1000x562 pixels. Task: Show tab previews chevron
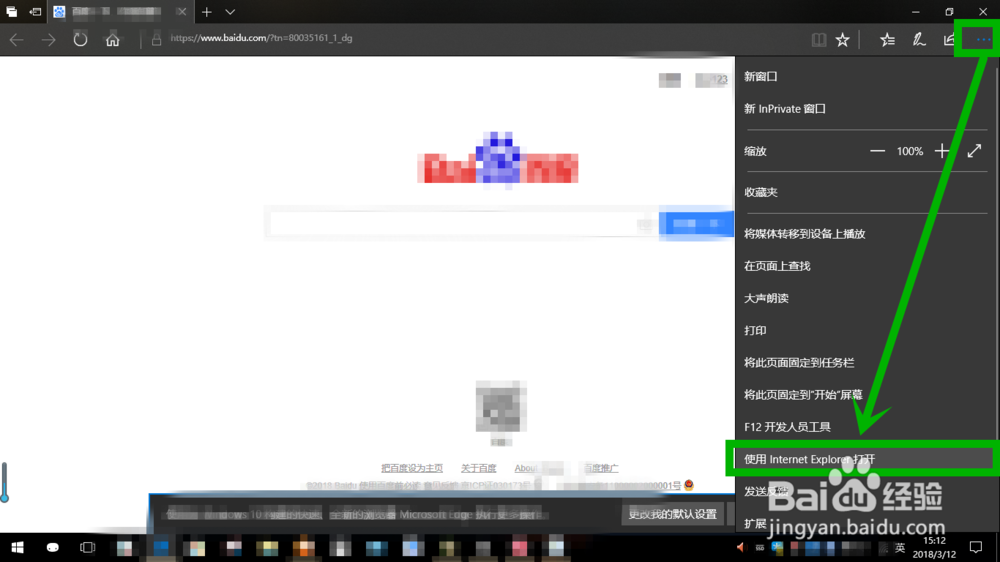230,12
